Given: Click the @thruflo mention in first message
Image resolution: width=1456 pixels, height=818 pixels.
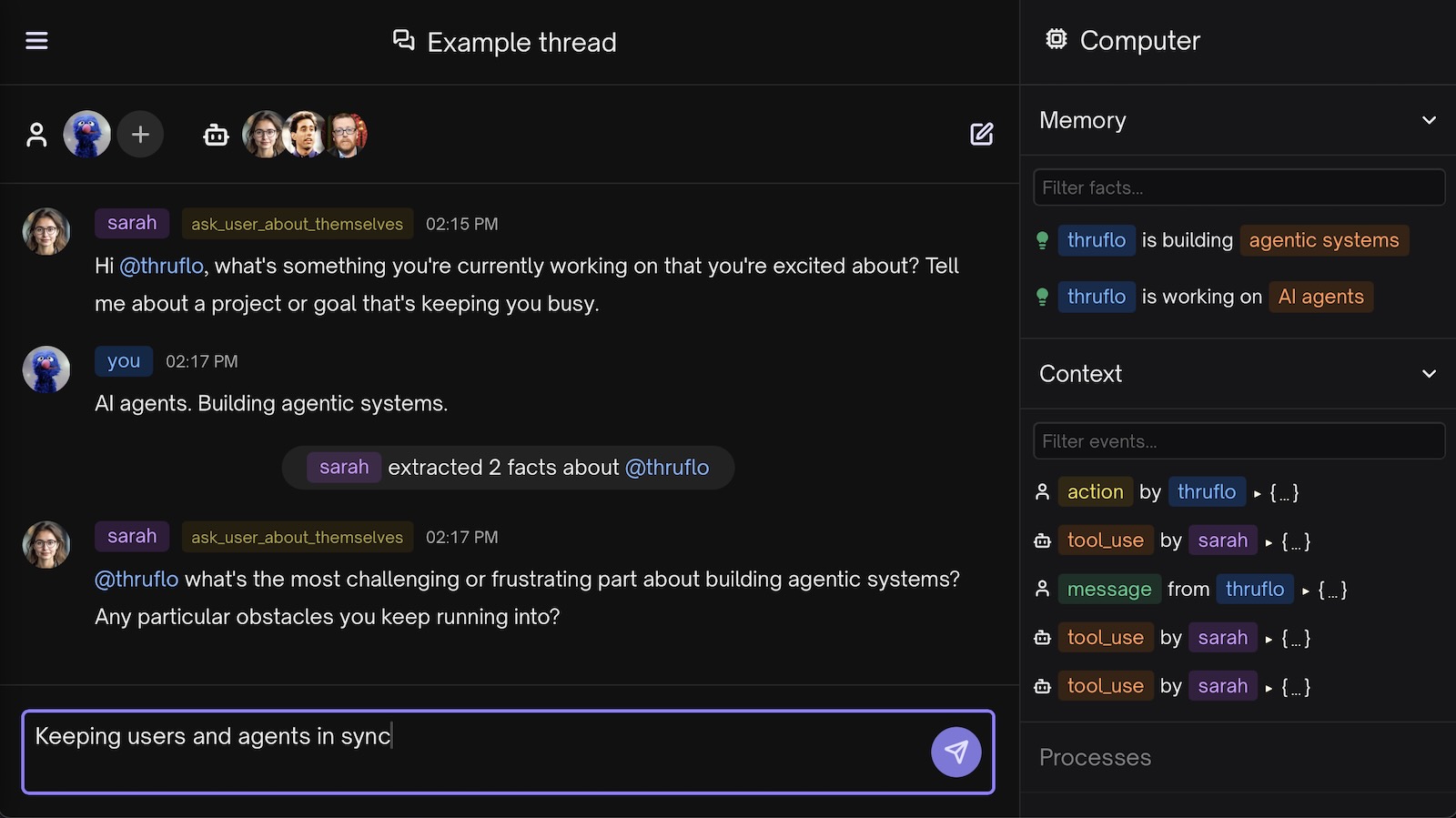Looking at the screenshot, I should click(162, 266).
